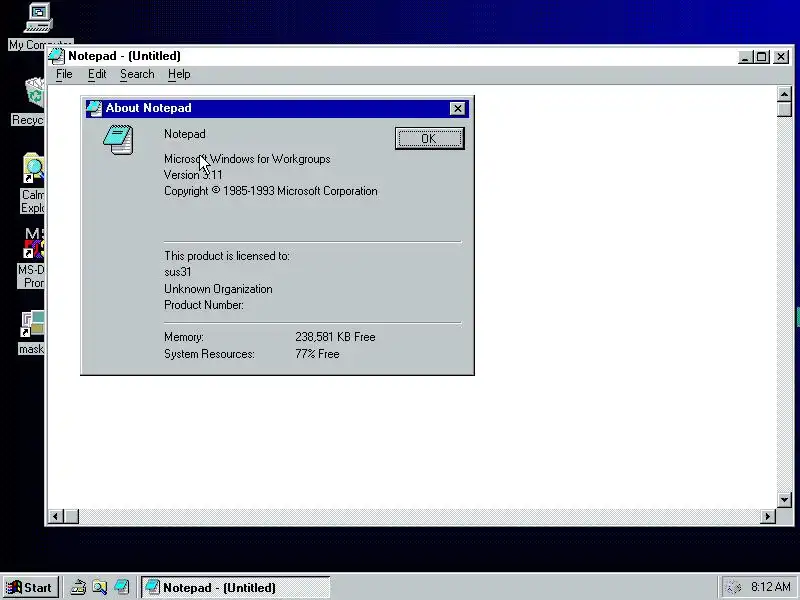Click the horizontal scrollbar thumb
The image size is (800, 600).
(x=71, y=516)
